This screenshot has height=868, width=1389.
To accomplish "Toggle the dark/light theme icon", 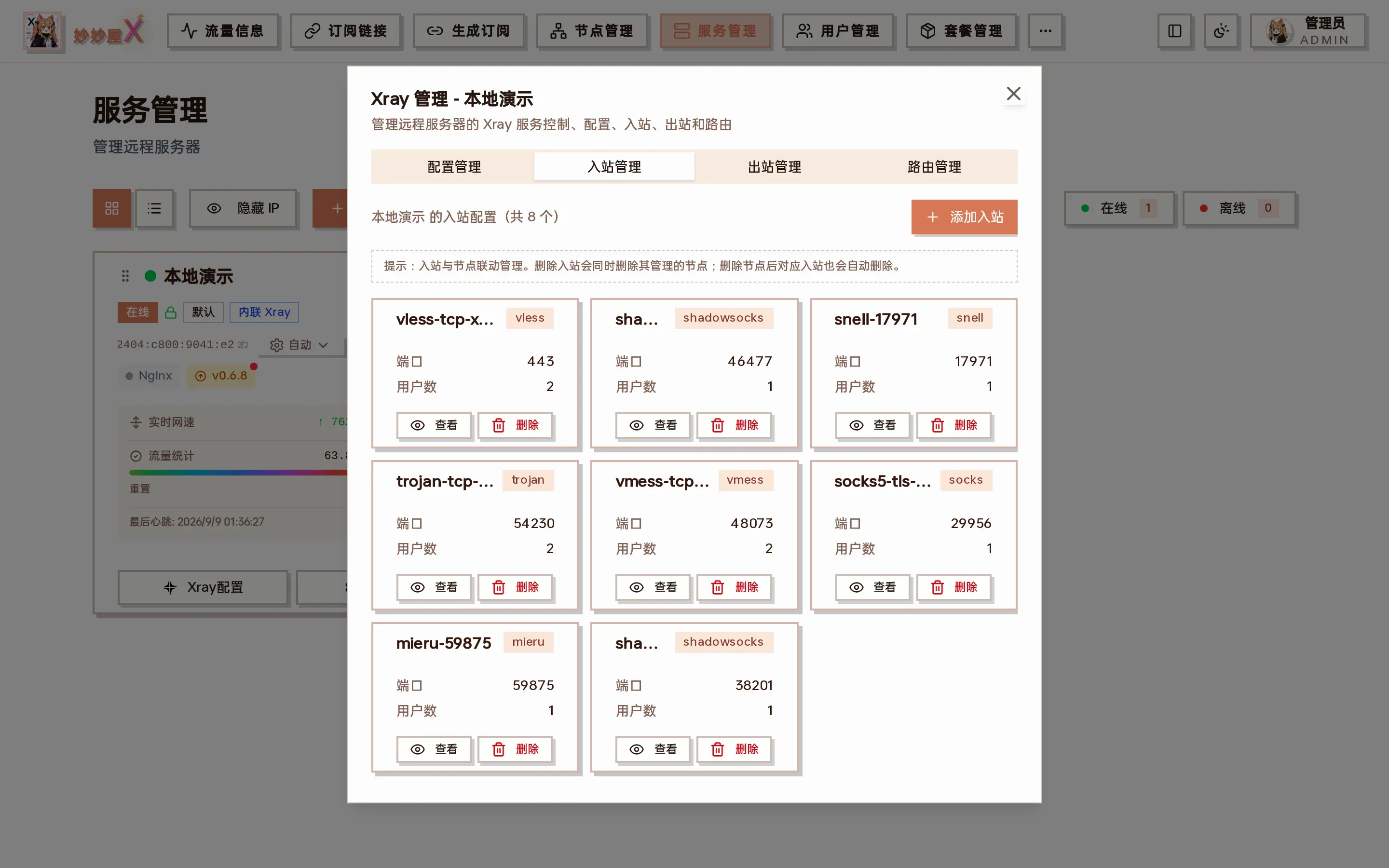I will (x=1221, y=31).
